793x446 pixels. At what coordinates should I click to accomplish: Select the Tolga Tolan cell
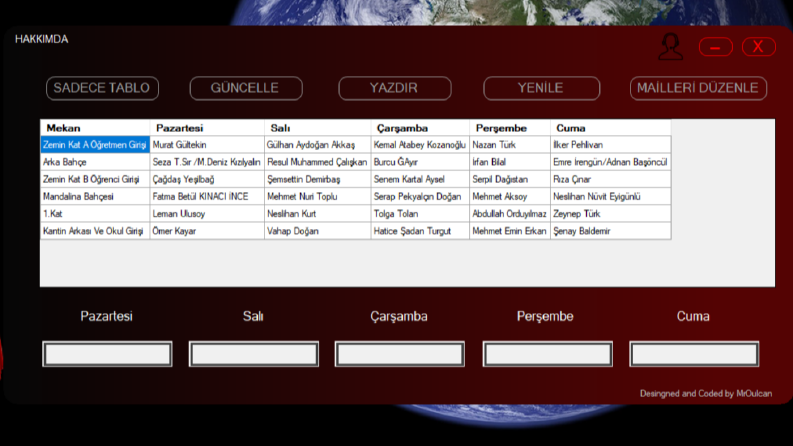tap(420, 213)
